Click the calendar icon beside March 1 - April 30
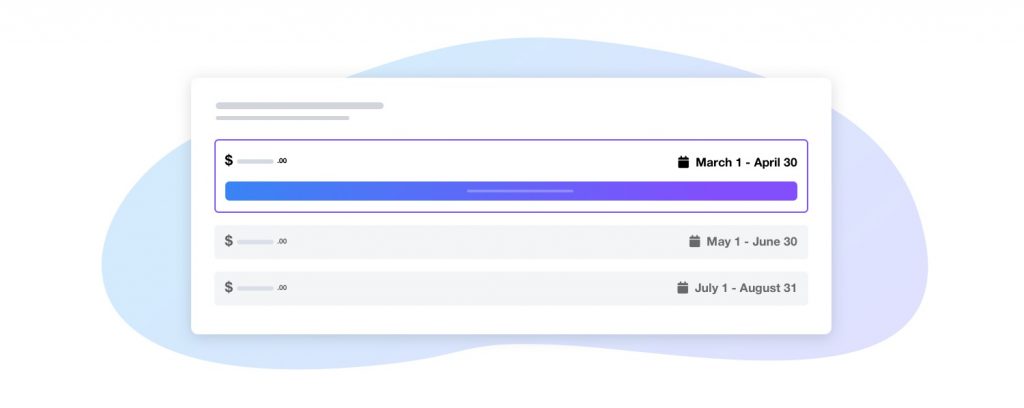The width and height of the screenshot is (1024, 408). click(684, 161)
